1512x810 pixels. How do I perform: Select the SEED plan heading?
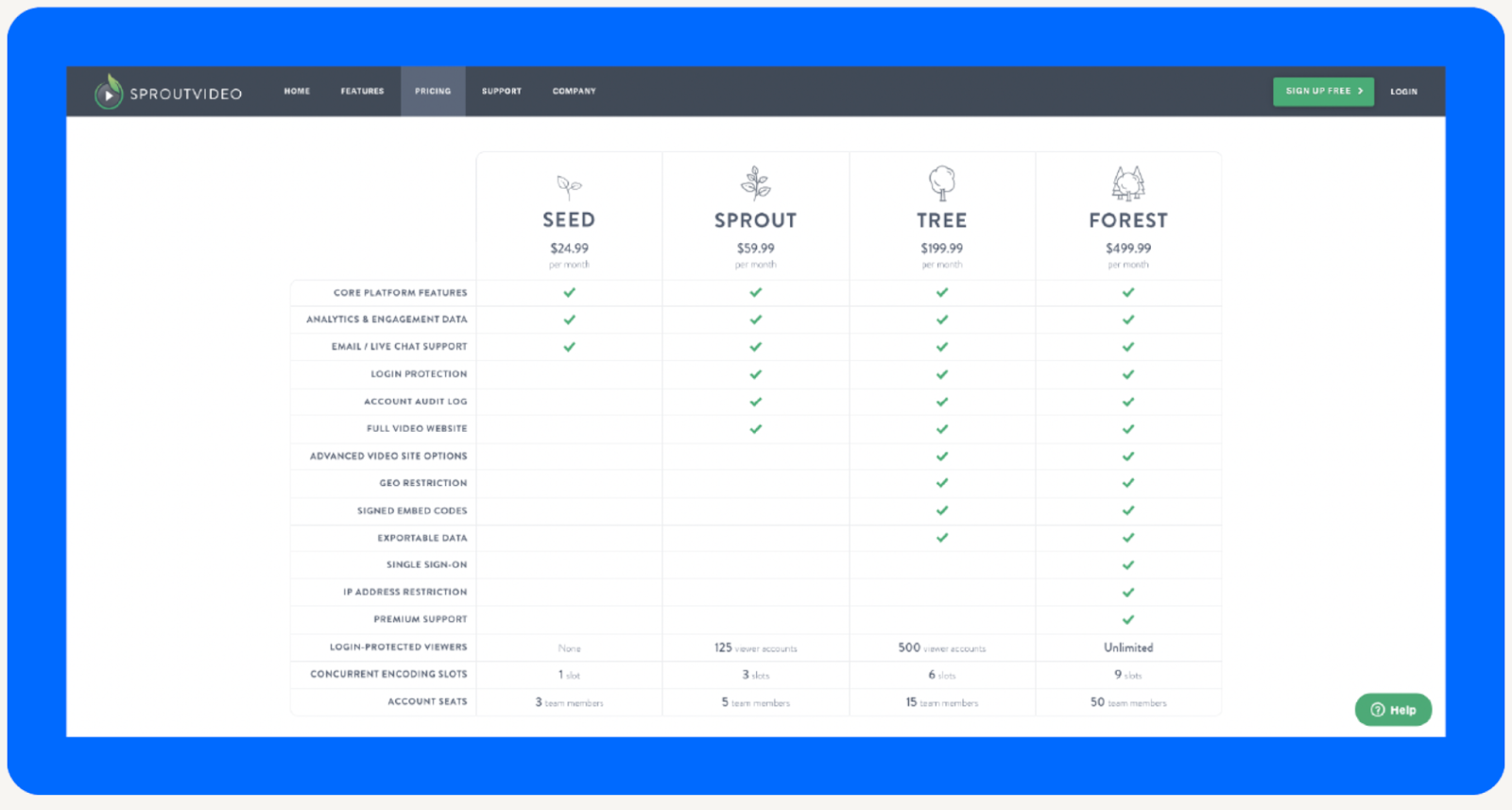pyautogui.click(x=569, y=220)
